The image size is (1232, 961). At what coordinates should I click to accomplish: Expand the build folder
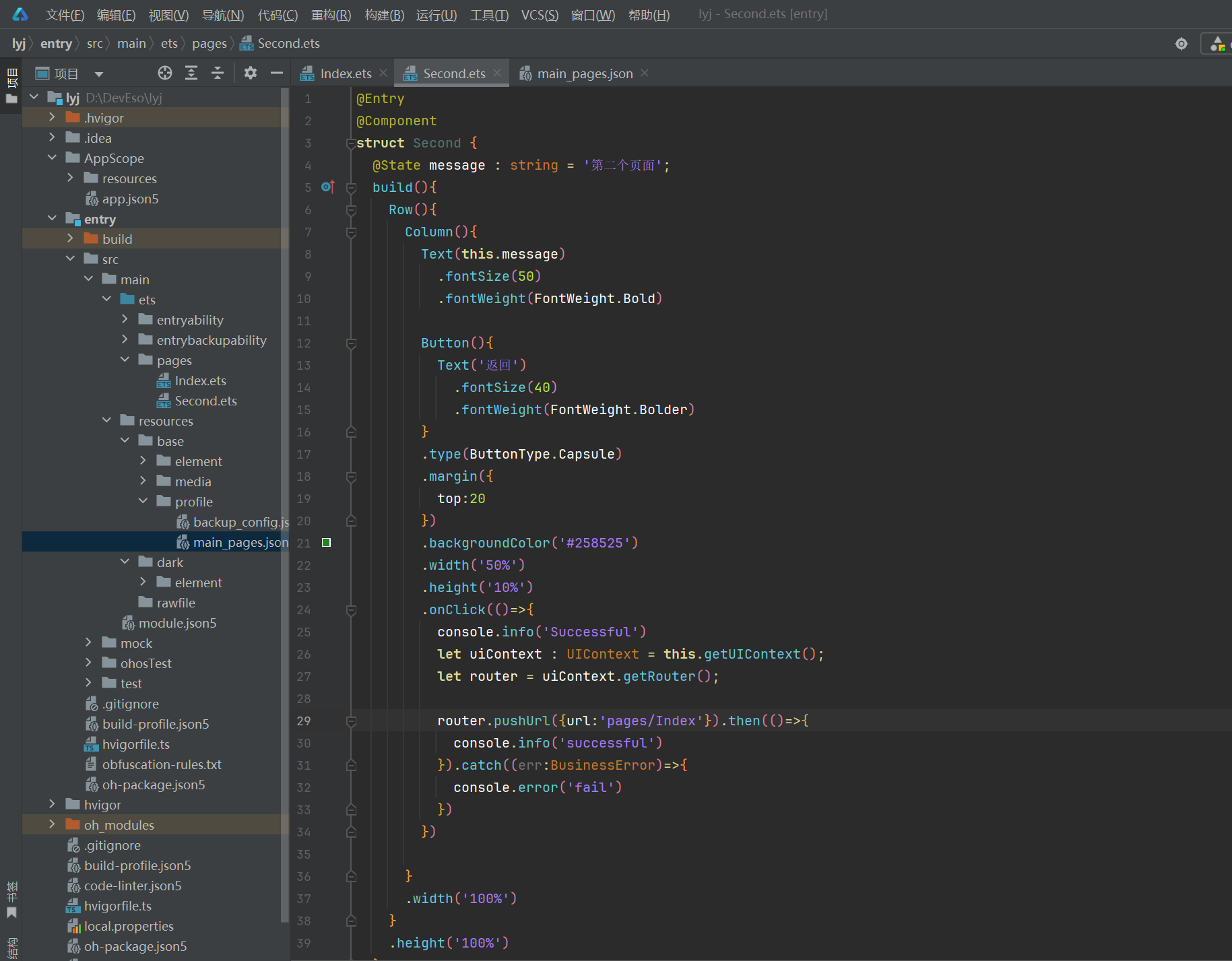click(70, 239)
